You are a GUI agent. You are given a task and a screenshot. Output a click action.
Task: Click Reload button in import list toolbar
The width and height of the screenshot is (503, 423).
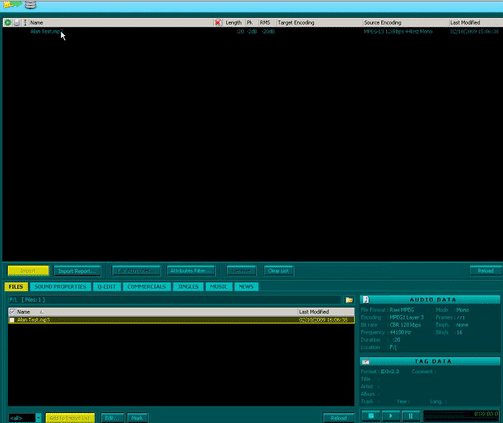(485, 271)
